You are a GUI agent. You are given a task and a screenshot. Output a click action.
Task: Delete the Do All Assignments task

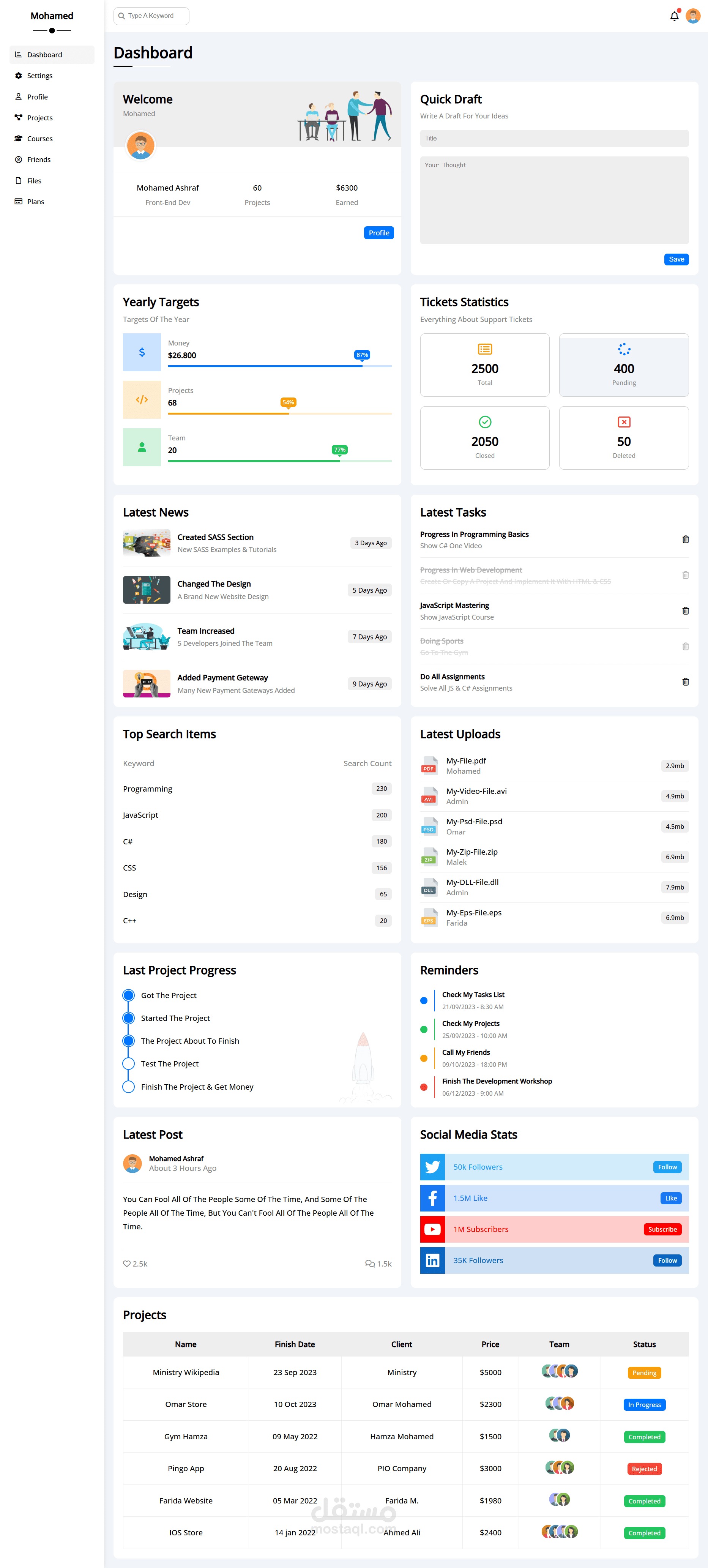pos(686,682)
